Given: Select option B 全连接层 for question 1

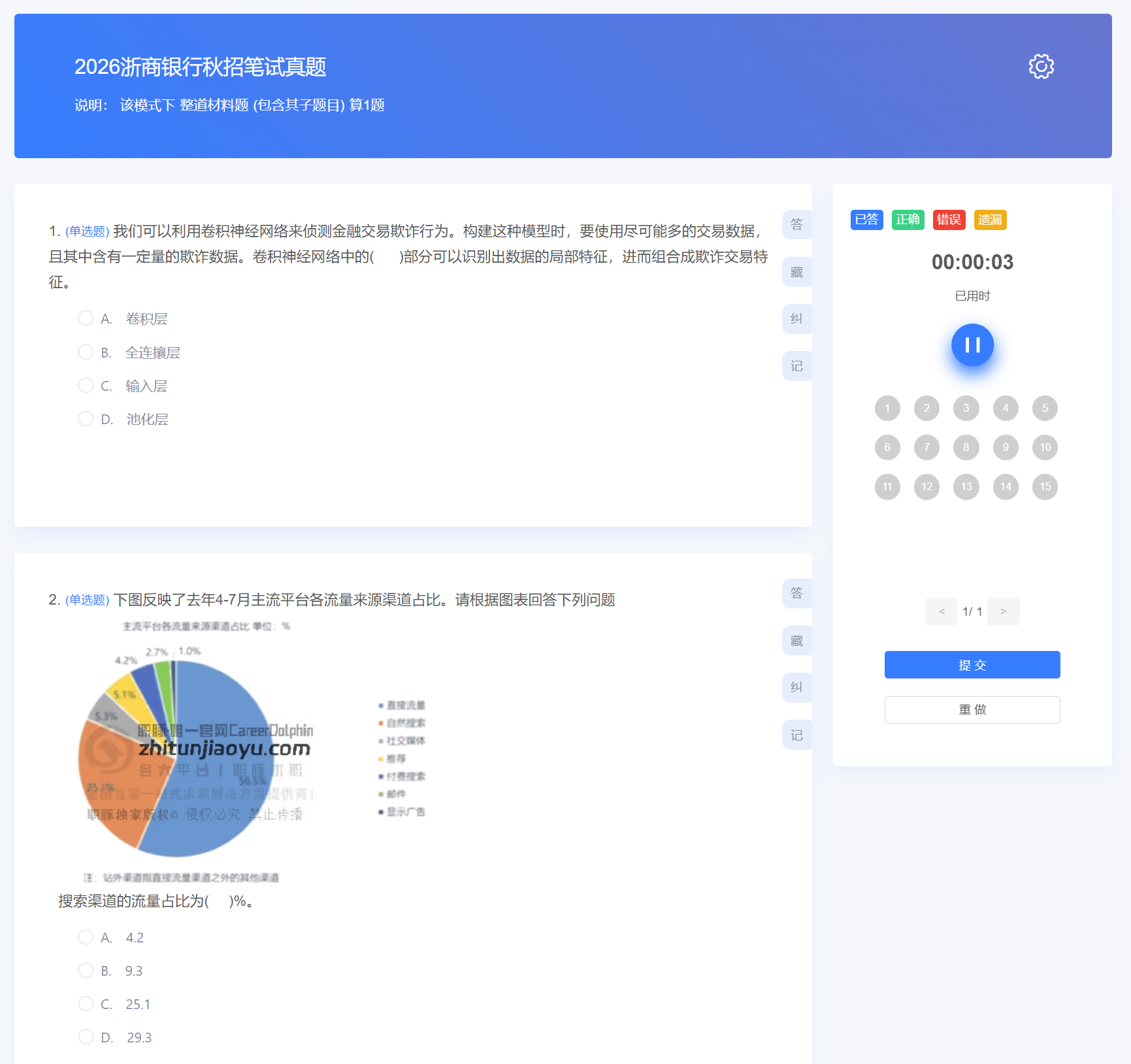Looking at the screenshot, I should pos(86,352).
